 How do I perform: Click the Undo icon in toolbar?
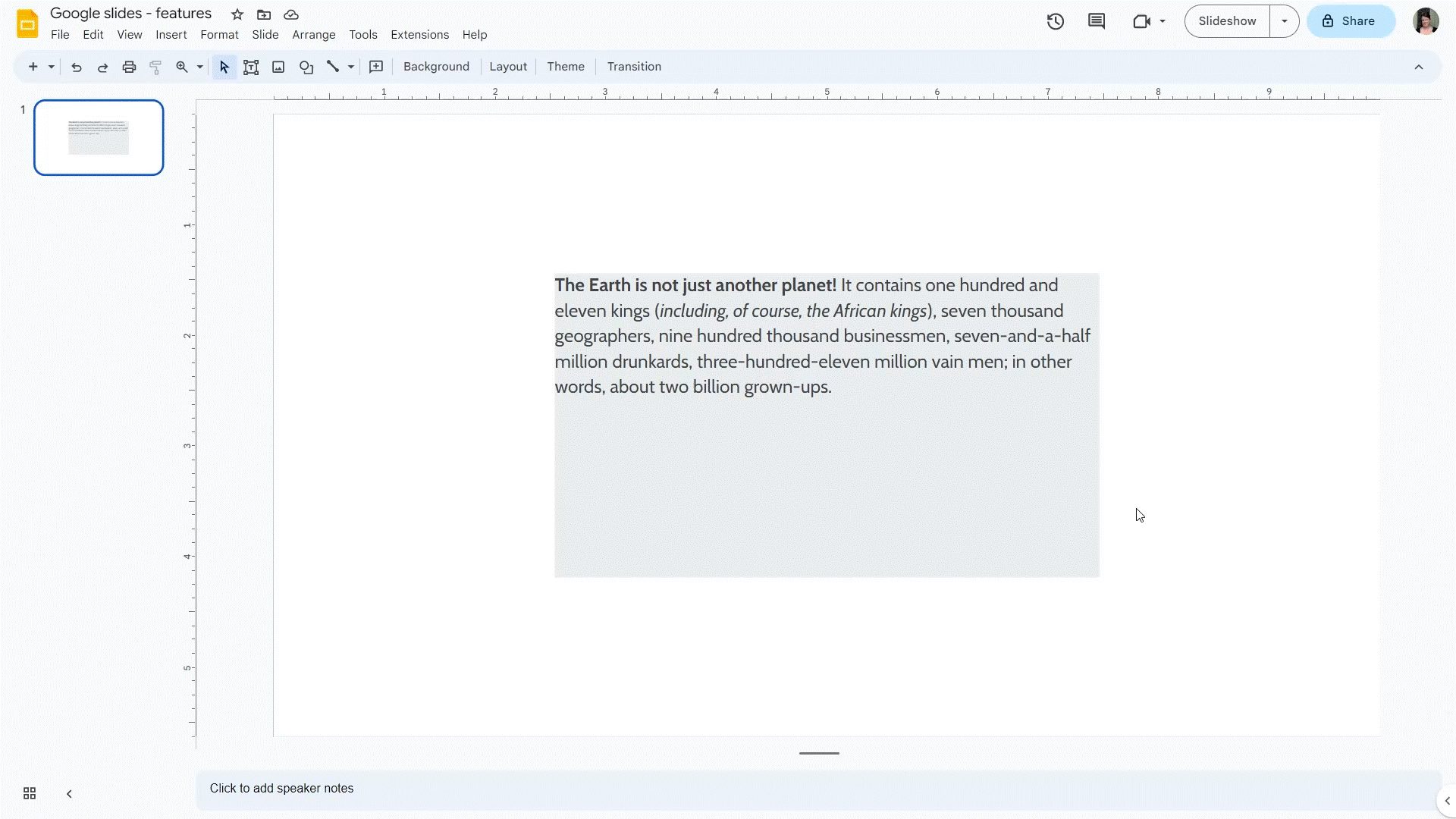tap(76, 66)
